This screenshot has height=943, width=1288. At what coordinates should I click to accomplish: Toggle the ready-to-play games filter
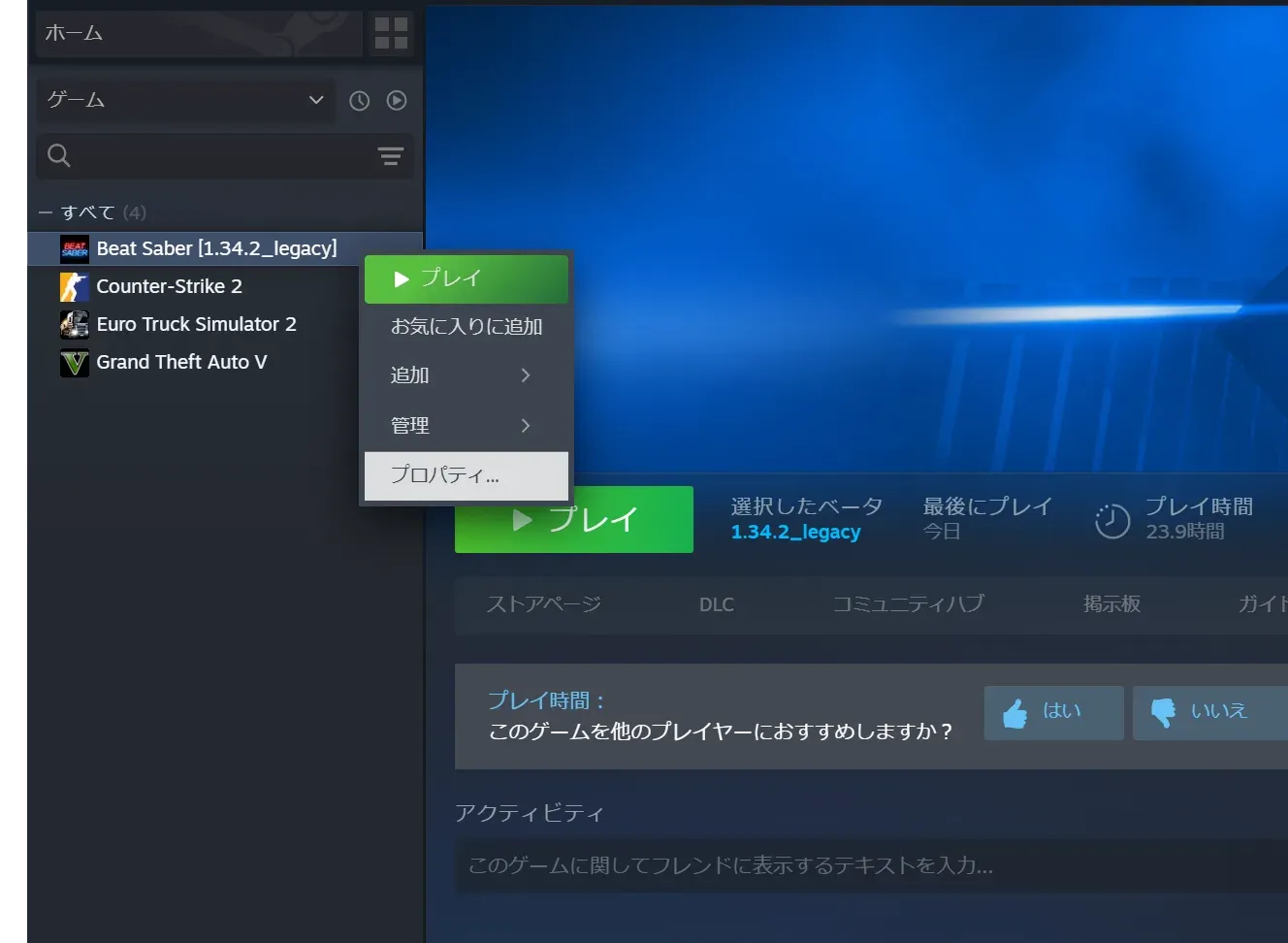coord(396,100)
